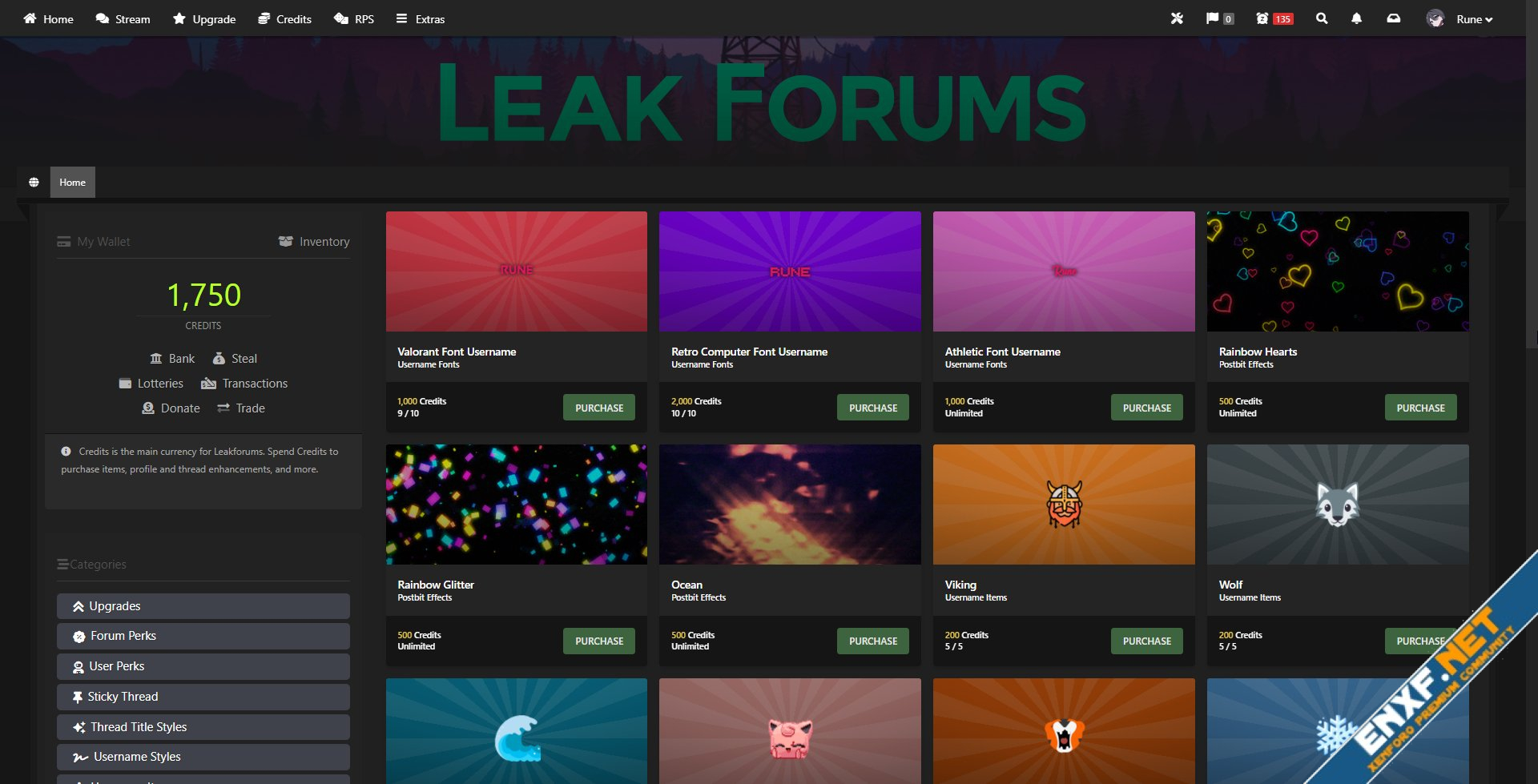Open the Extras menu
This screenshot has width=1538, height=784.
point(421,19)
